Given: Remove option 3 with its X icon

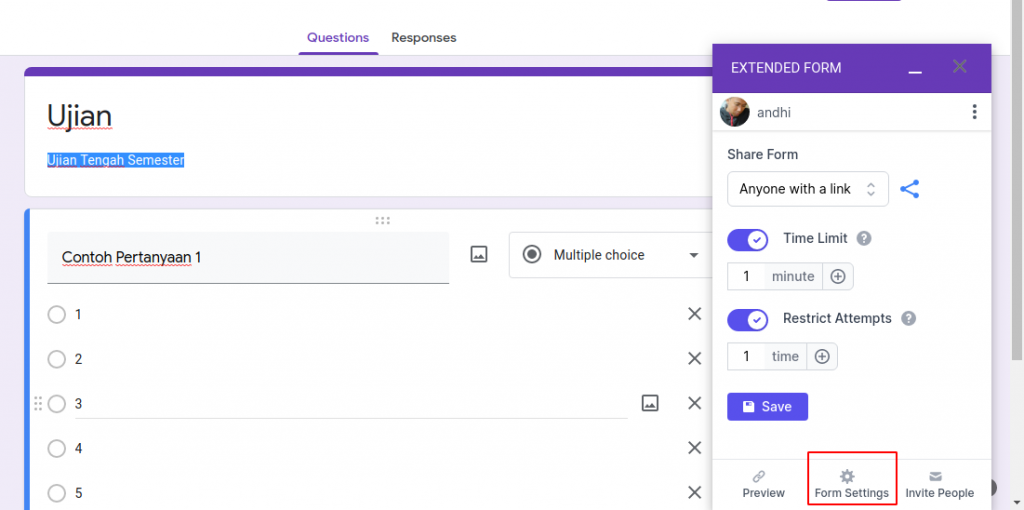Looking at the screenshot, I should point(694,403).
